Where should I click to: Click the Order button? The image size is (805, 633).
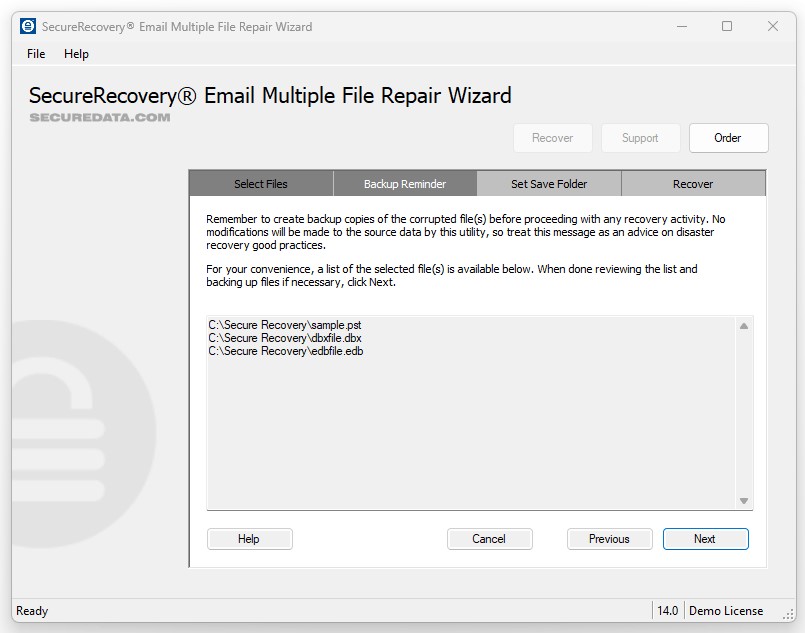coord(728,138)
